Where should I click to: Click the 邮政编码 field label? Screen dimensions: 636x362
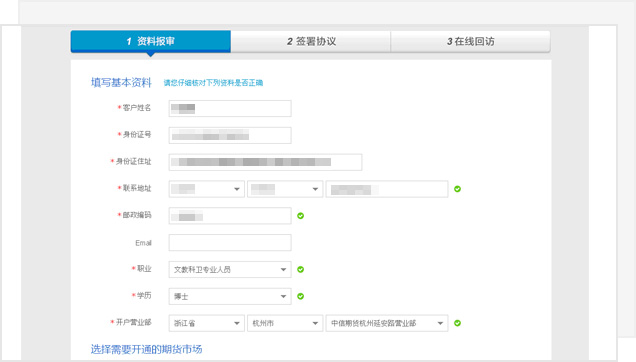[x=137, y=215]
